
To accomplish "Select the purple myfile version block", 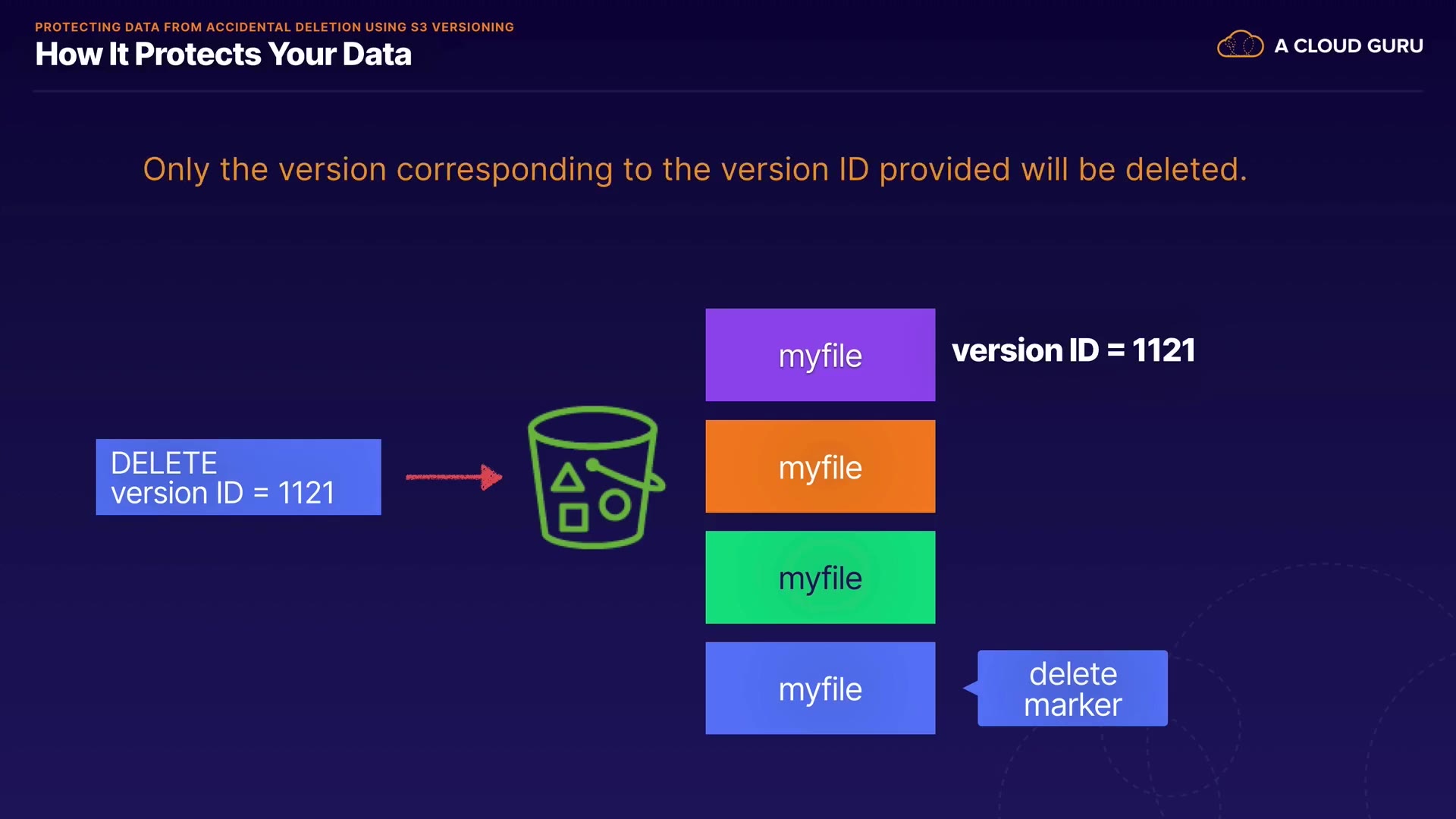I will [x=820, y=355].
